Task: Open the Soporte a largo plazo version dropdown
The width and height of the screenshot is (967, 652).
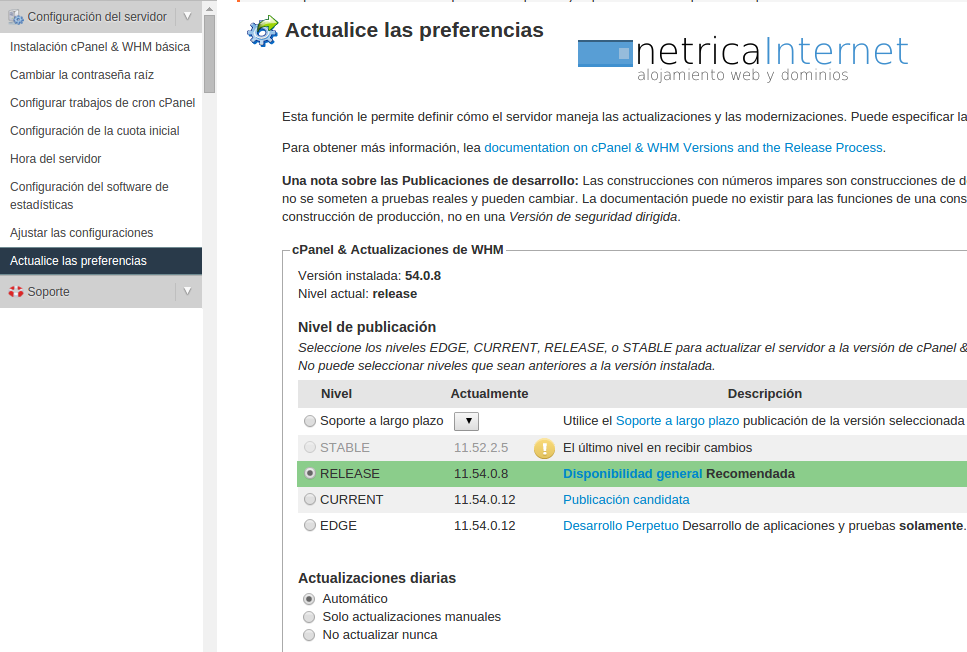Action: pyautogui.click(x=466, y=421)
